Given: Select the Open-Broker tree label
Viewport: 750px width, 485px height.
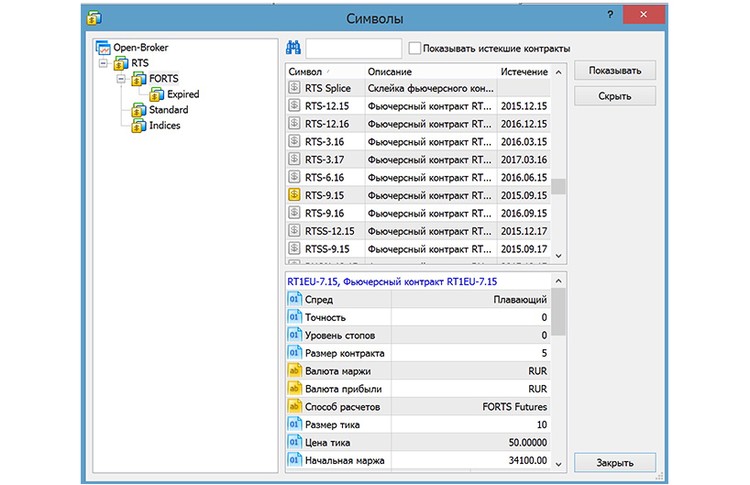Looking at the screenshot, I should 141,47.
